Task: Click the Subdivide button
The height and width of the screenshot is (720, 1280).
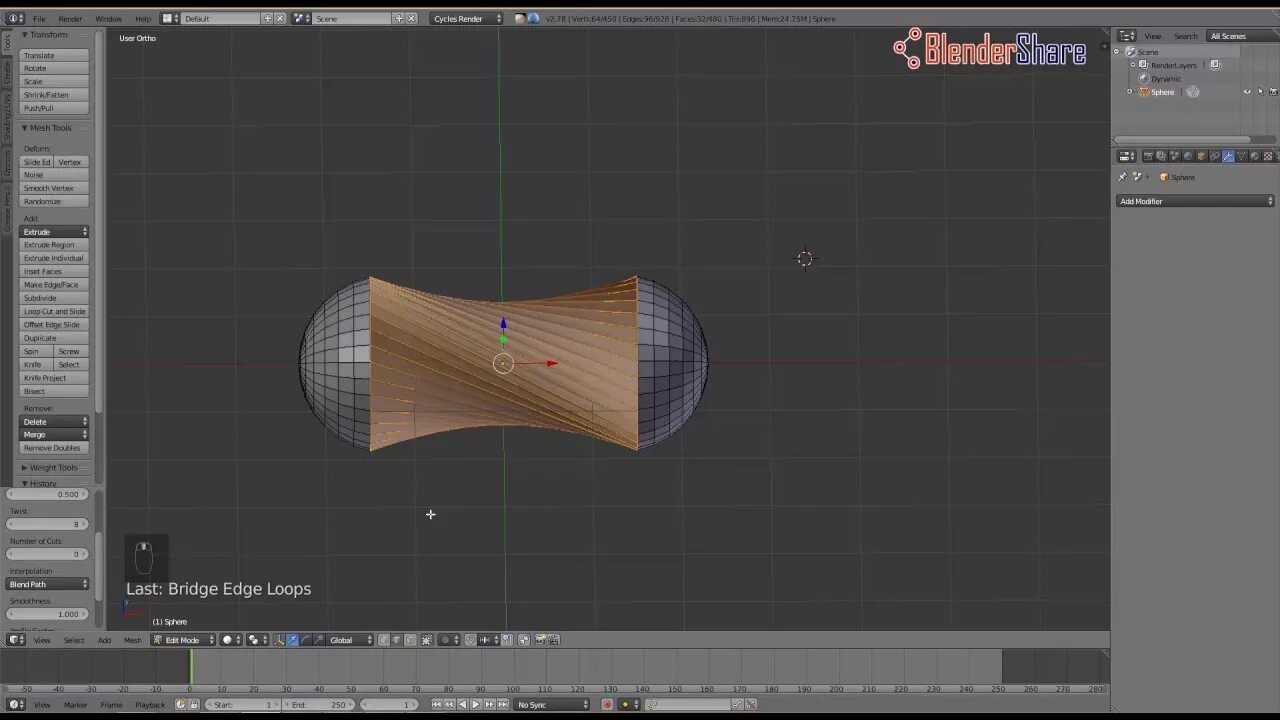Action: pyautogui.click(x=54, y=298)
